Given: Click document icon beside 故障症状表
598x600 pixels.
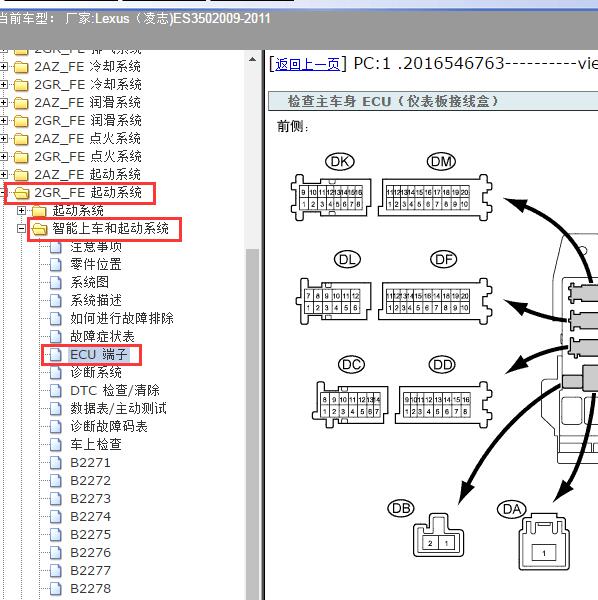Looking at the screenshot, I should click(56, 337).
